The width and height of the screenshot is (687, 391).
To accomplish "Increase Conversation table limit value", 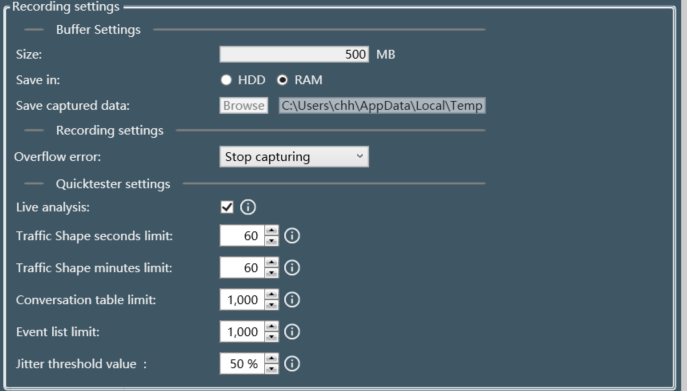I will 272,295.
